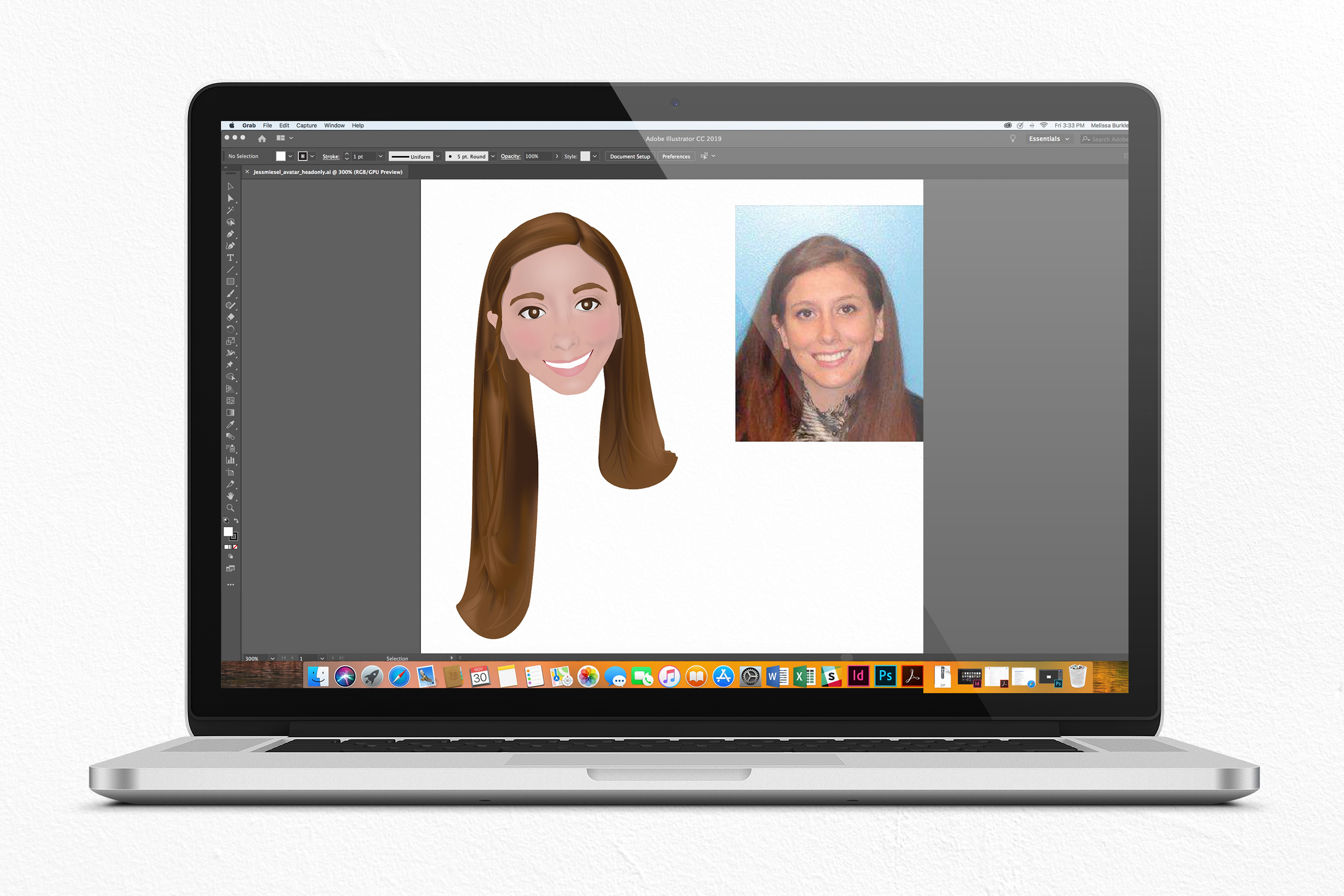1344x896 pixels.
Task: Select the Pen tool
Action: [x=230, y=234]
